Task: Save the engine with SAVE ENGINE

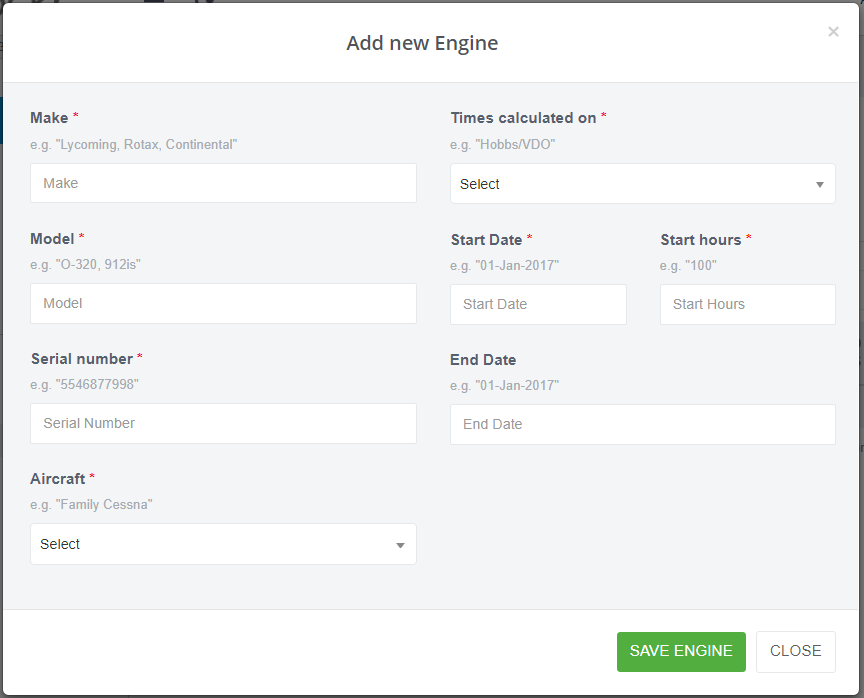Action: pos(681,652)
